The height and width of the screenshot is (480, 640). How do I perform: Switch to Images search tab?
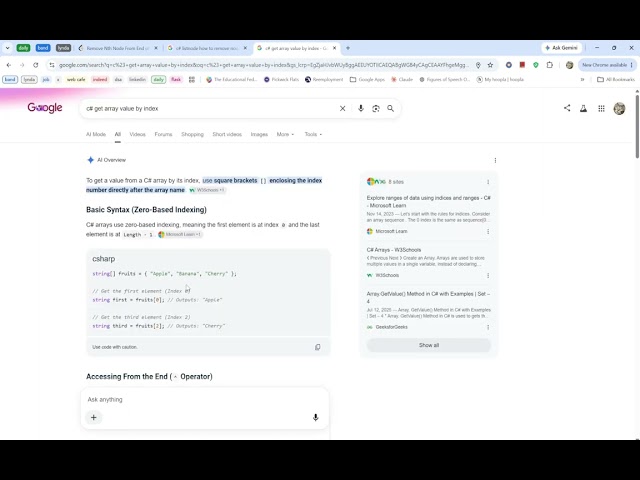(x=259, y=134)
